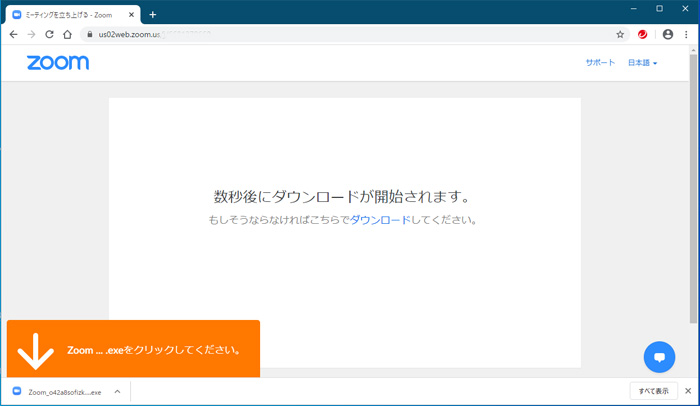Minimize the Chrome window
This screenshot has width=700, height=406.
633,8
